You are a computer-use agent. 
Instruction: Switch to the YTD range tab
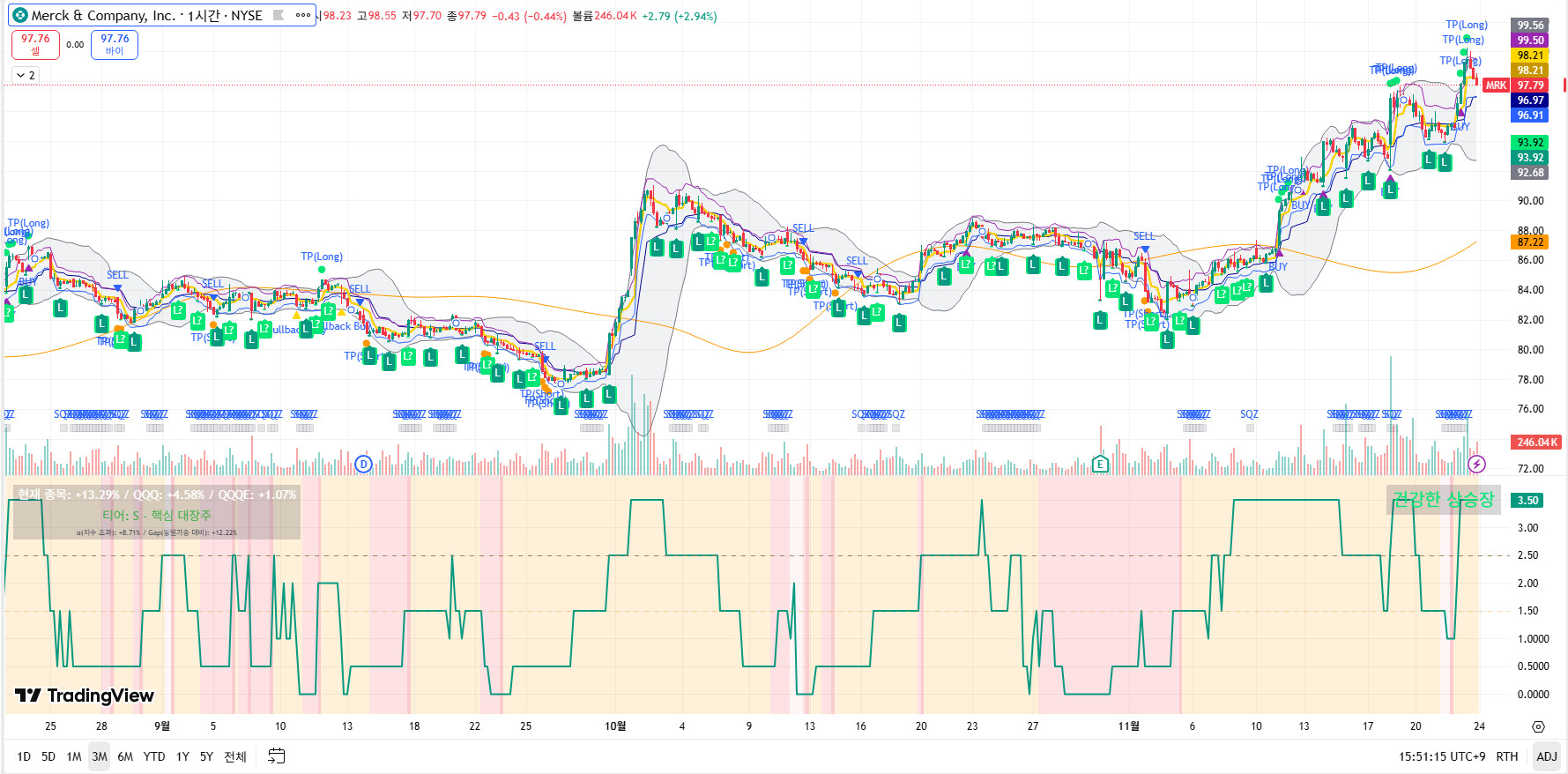[154, 756]
